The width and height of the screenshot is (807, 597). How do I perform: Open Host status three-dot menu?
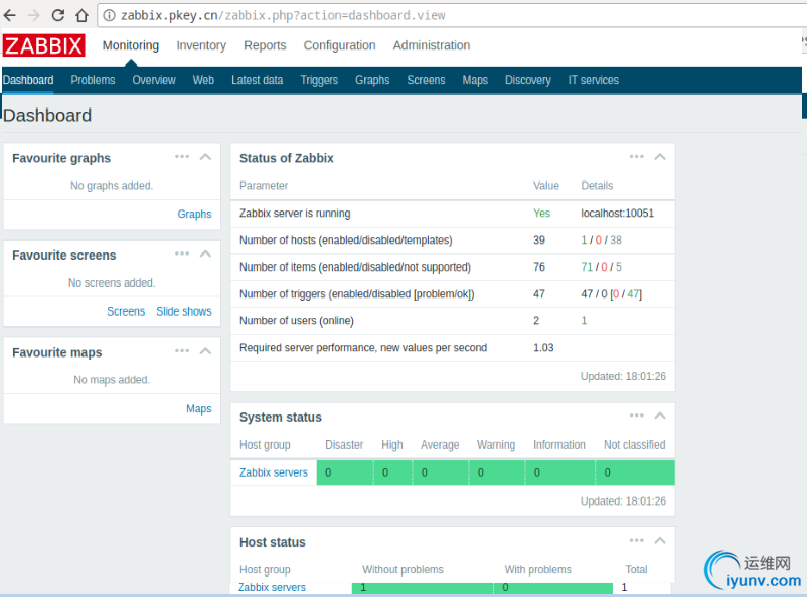pos(637,540)
